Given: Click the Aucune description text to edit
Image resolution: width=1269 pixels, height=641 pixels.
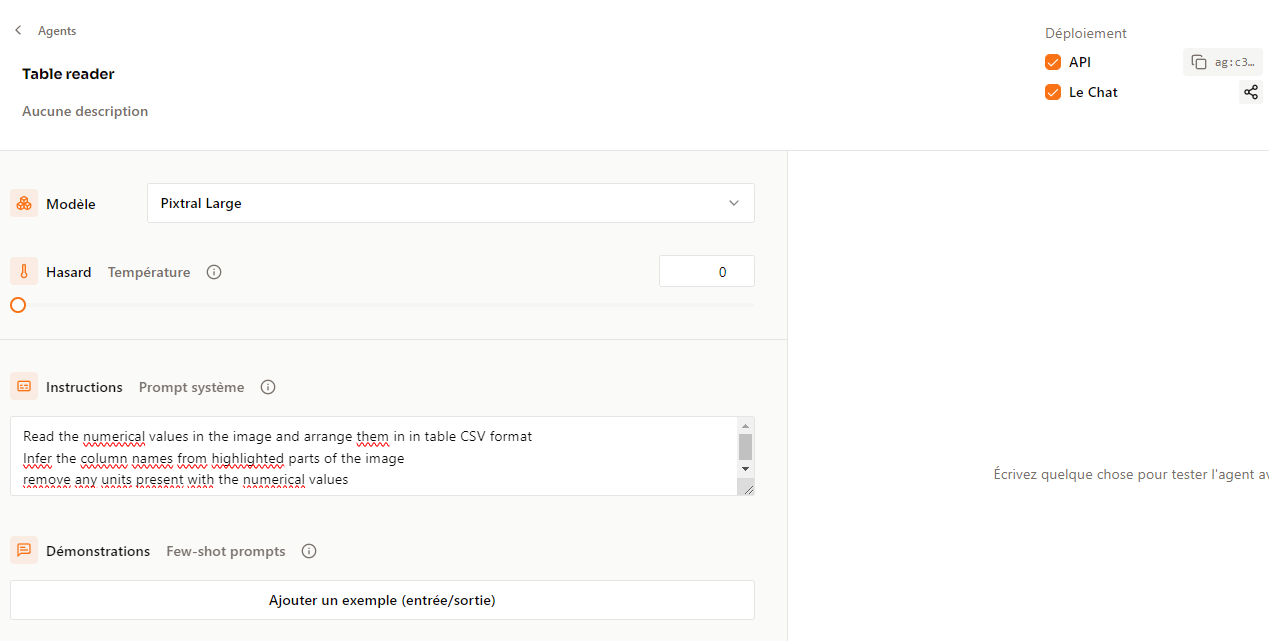Looking at the screenshot, I should coord(85,111).
